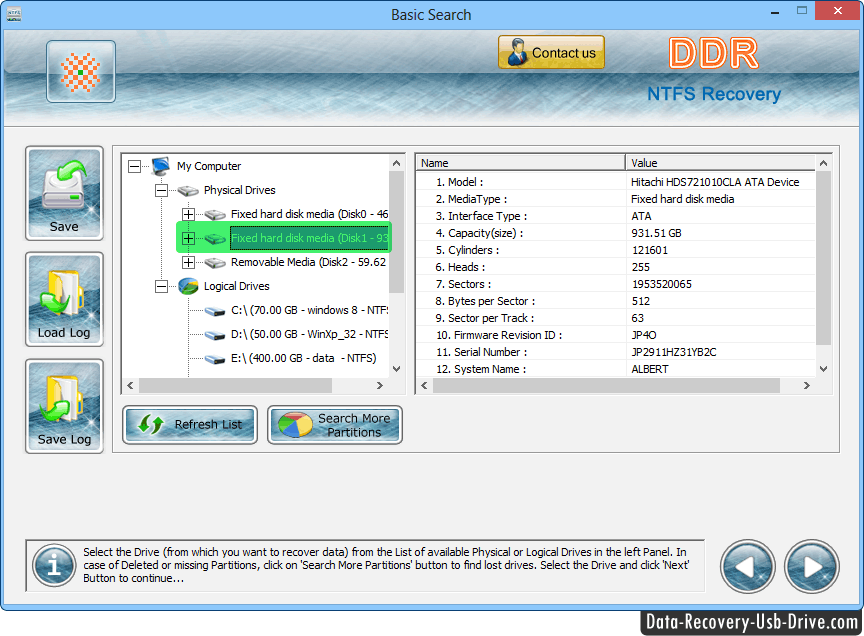The image size is (864, 636).
Task: Select the My Computer tree item
Action: click(x=209, y=166)
